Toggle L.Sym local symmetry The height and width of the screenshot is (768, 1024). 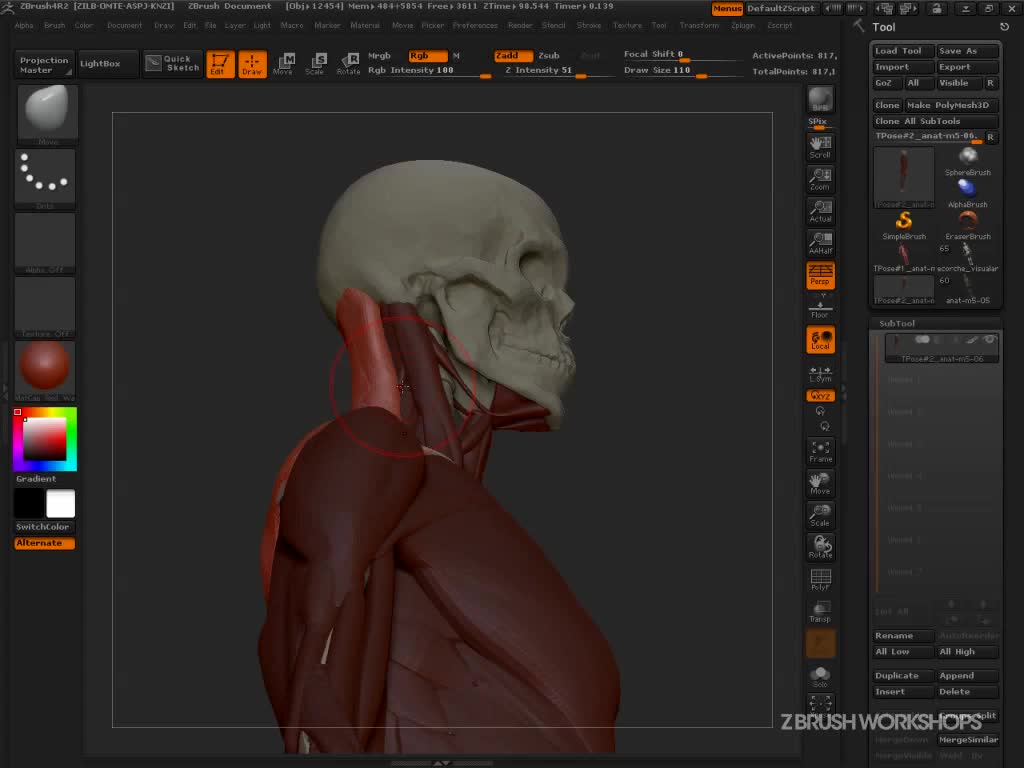820,374
